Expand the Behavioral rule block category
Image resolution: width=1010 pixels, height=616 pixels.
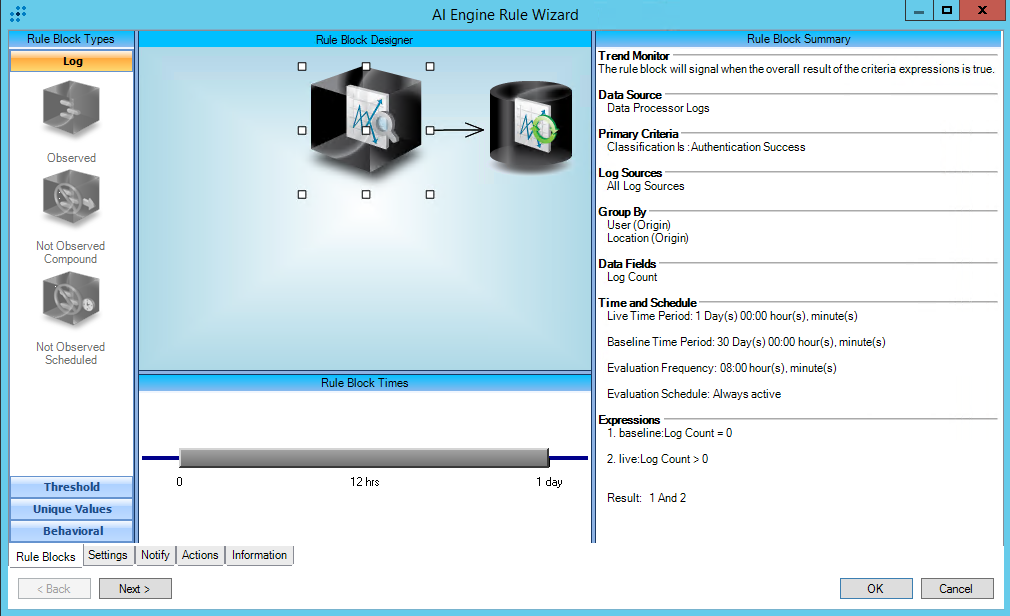pyautogui.click(x=71, y=531)
